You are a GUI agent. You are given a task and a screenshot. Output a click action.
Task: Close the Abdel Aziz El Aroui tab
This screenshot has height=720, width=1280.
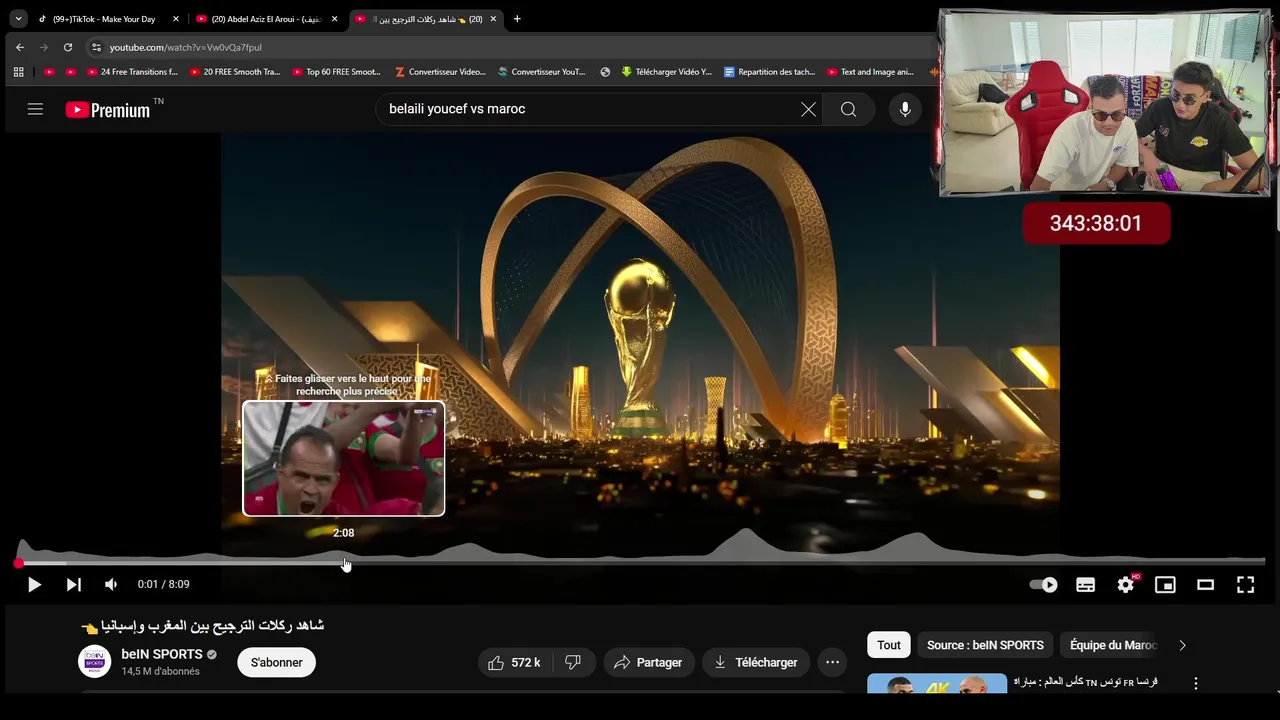(334, 19)
